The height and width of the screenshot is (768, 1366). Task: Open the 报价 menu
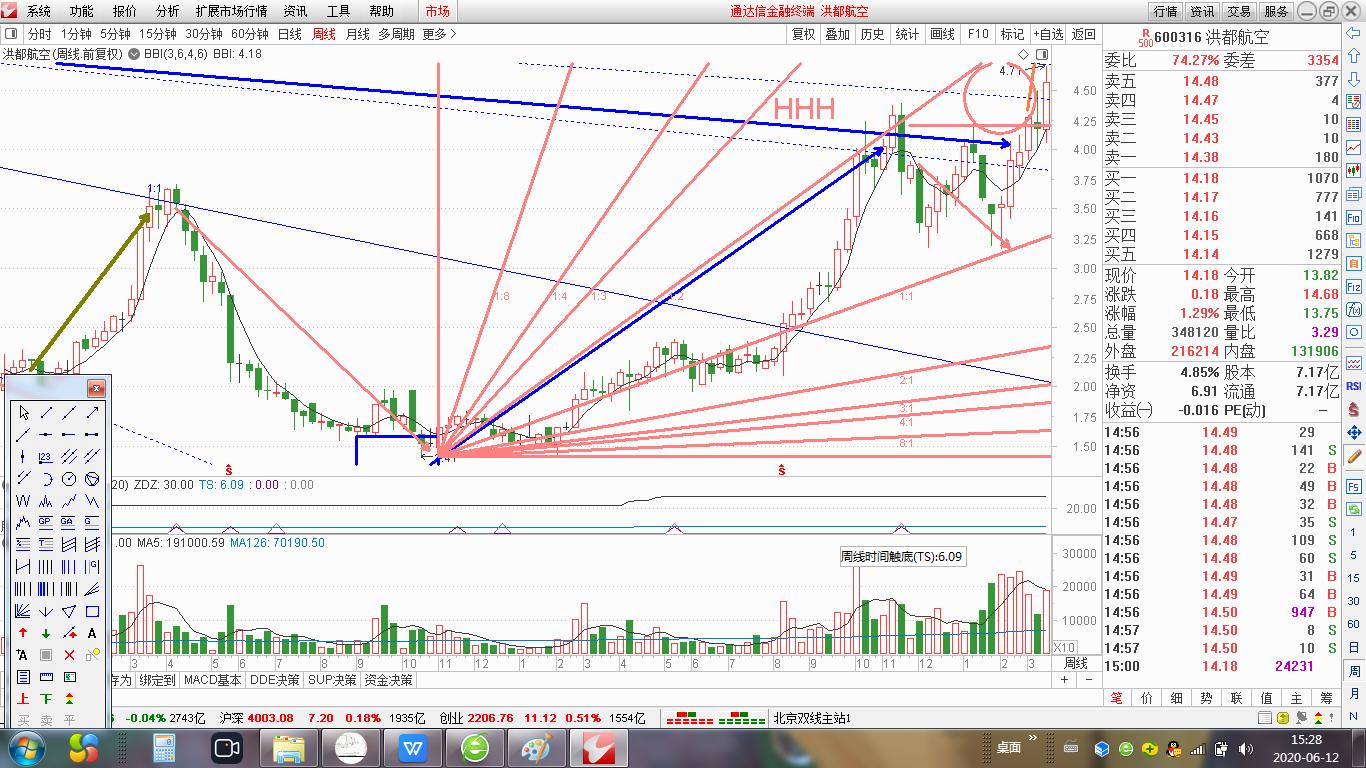point(125,11)
